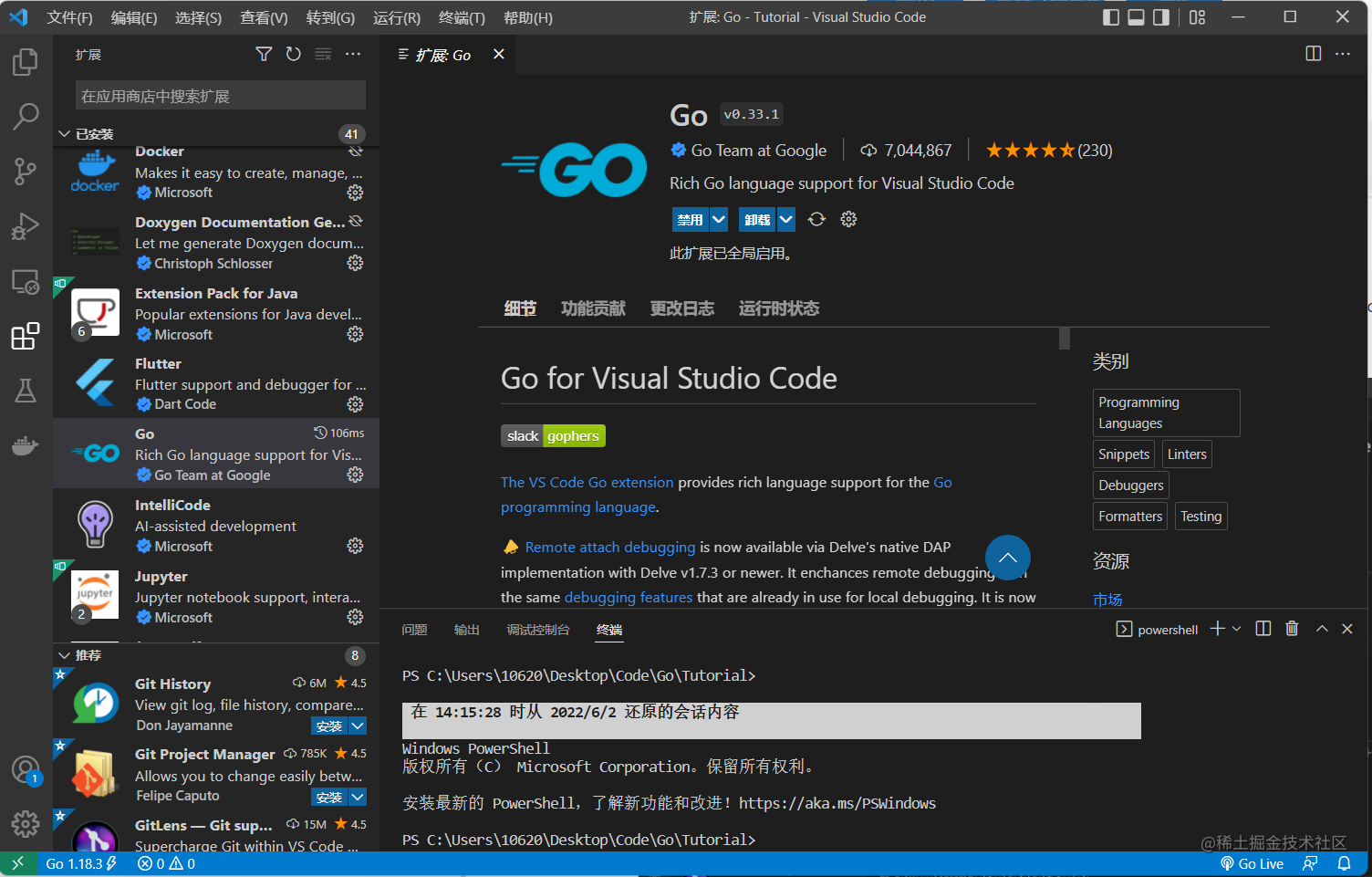Open the 禁用 disable dropdown arrow
Image resolution: width=1372 pixels, height=877 pixels.
click(719, 219)
